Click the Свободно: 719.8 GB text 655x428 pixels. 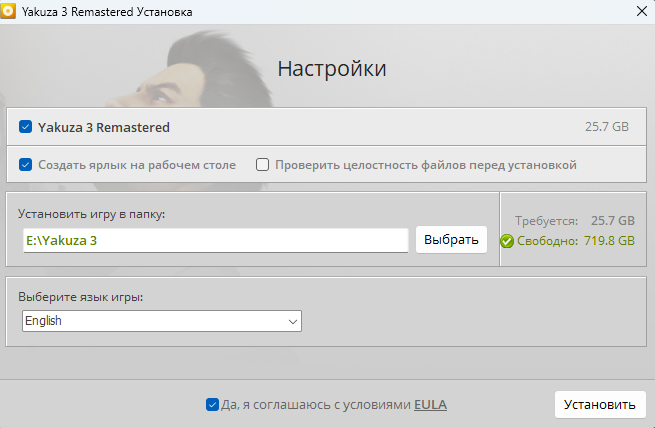(576, 241)
